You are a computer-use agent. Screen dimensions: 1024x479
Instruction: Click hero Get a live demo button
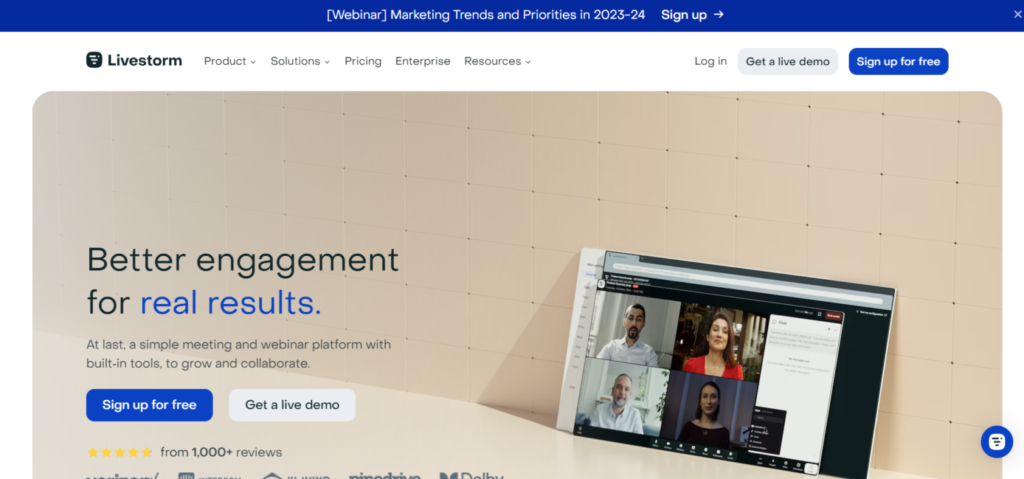point(292,405)
